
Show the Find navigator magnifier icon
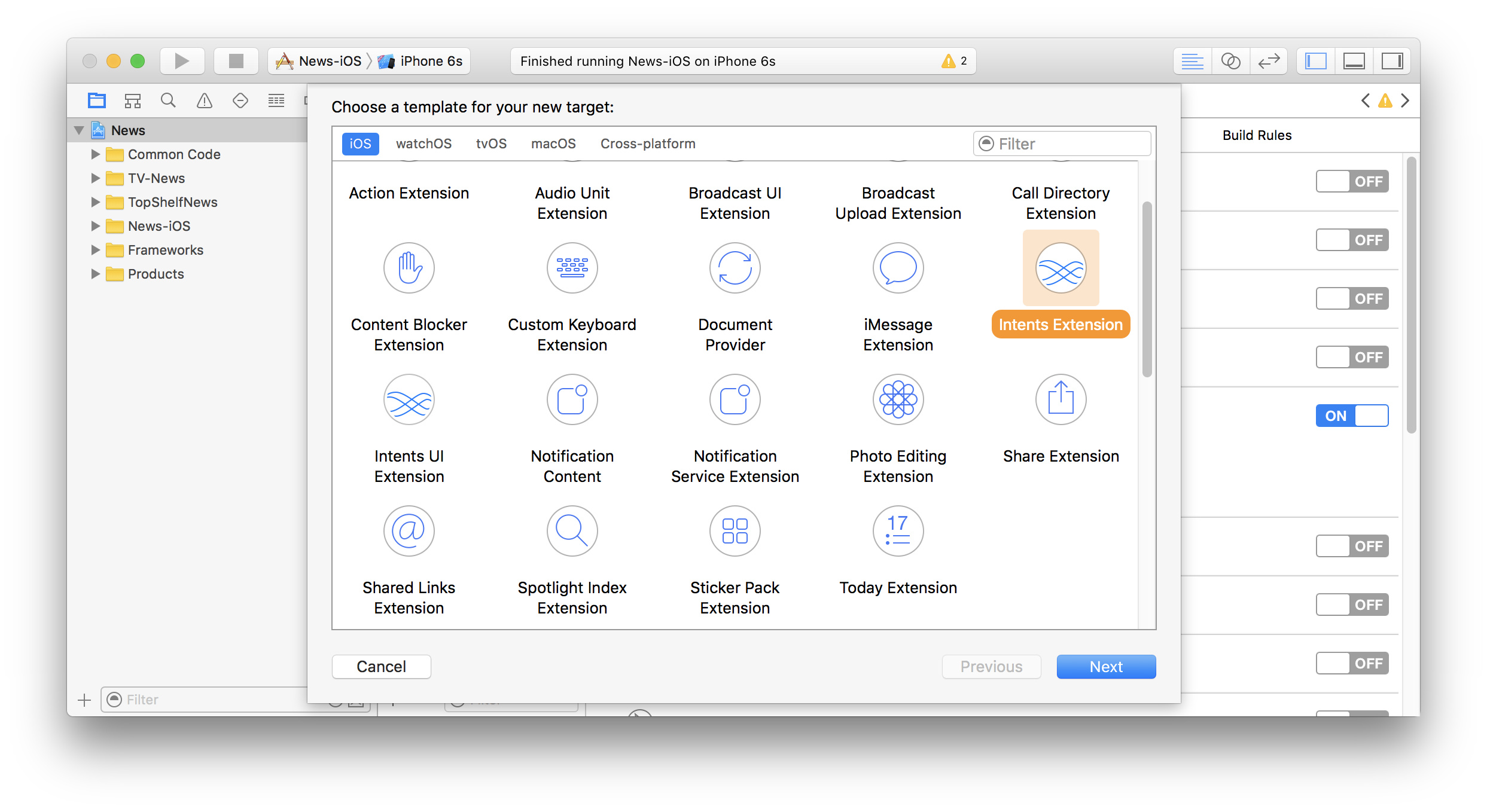pyautogui.click(x=169, y=100)
